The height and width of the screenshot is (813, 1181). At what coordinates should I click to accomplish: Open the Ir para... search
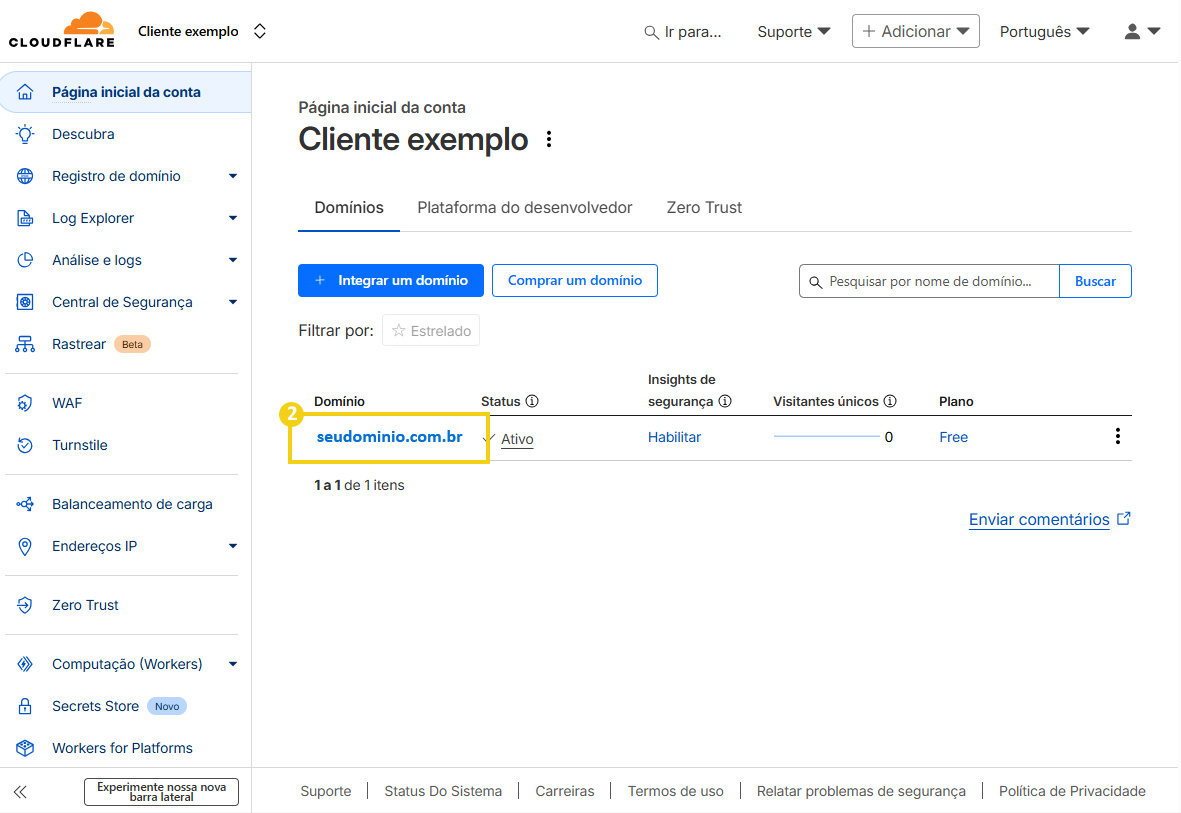tap(685, 31)
